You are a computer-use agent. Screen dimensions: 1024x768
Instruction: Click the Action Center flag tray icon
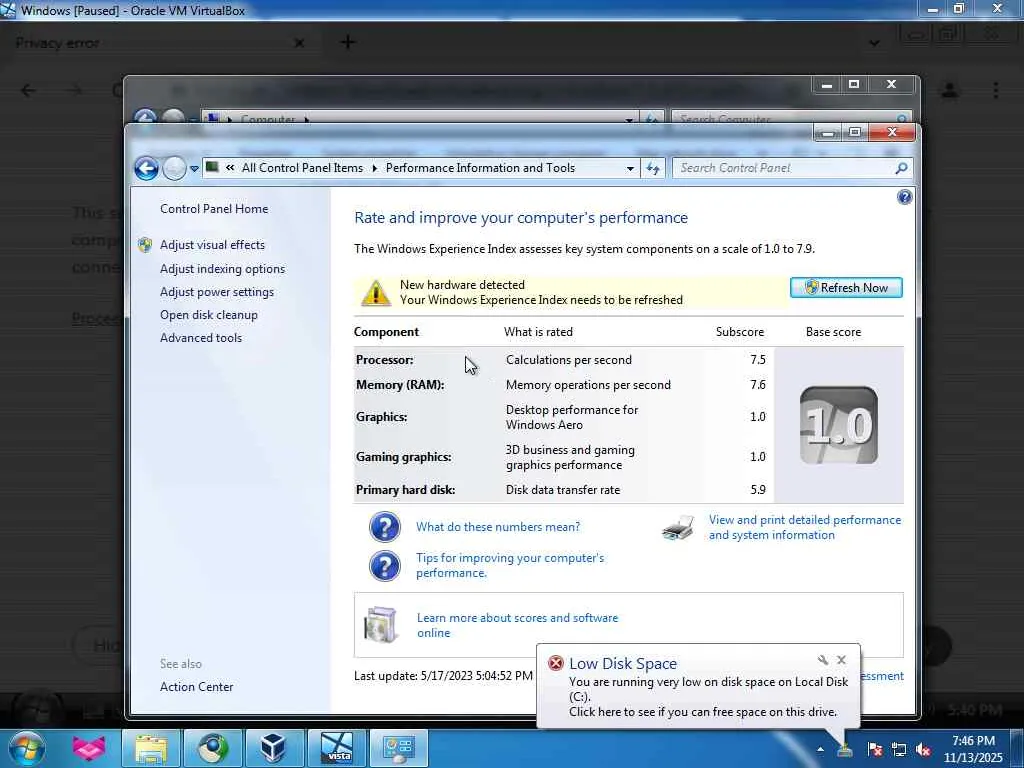click(874, 749)
